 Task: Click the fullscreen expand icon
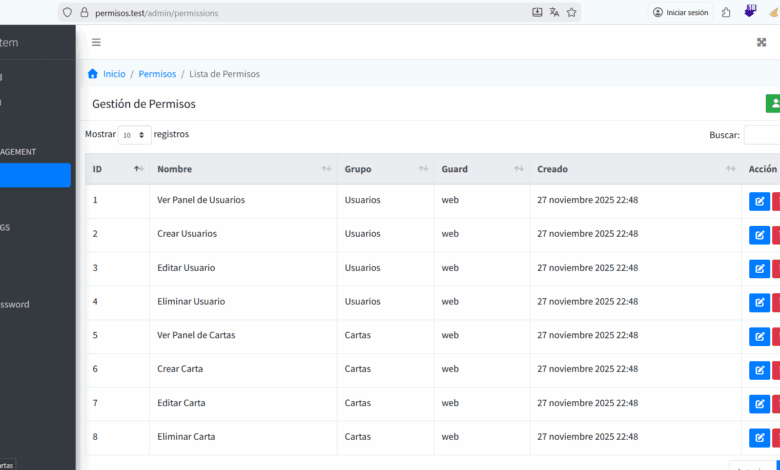point(761,42)
